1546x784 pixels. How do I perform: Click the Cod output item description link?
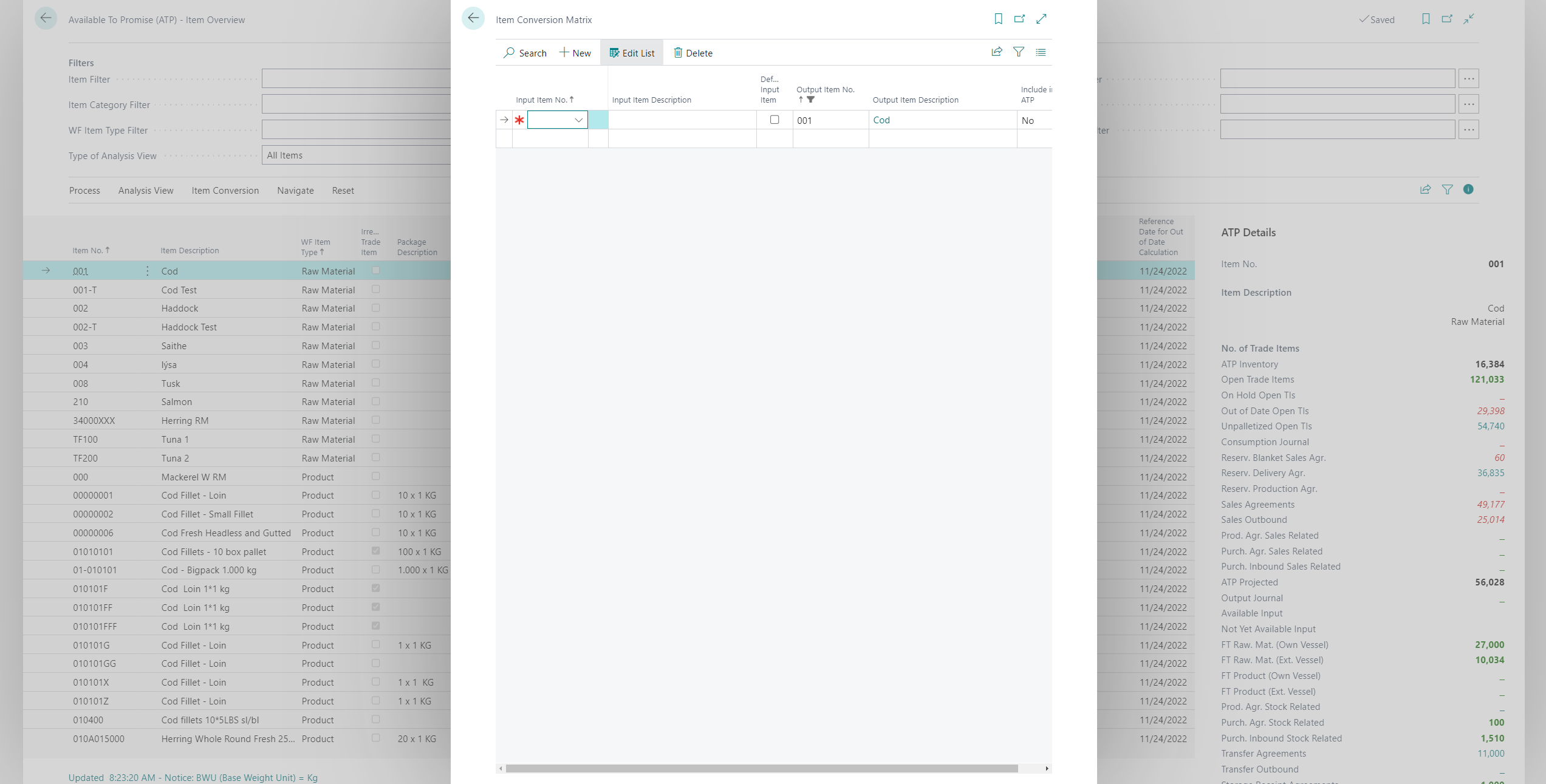[881, 120]
